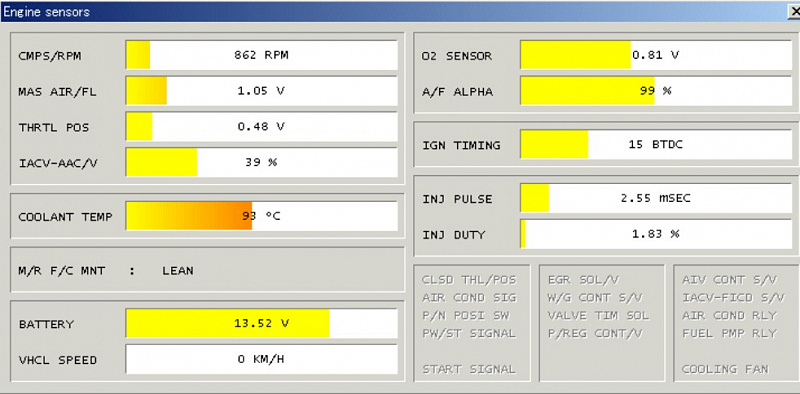Click the P/N POSI SW indicator
The image size is (800, 394).
465,315
